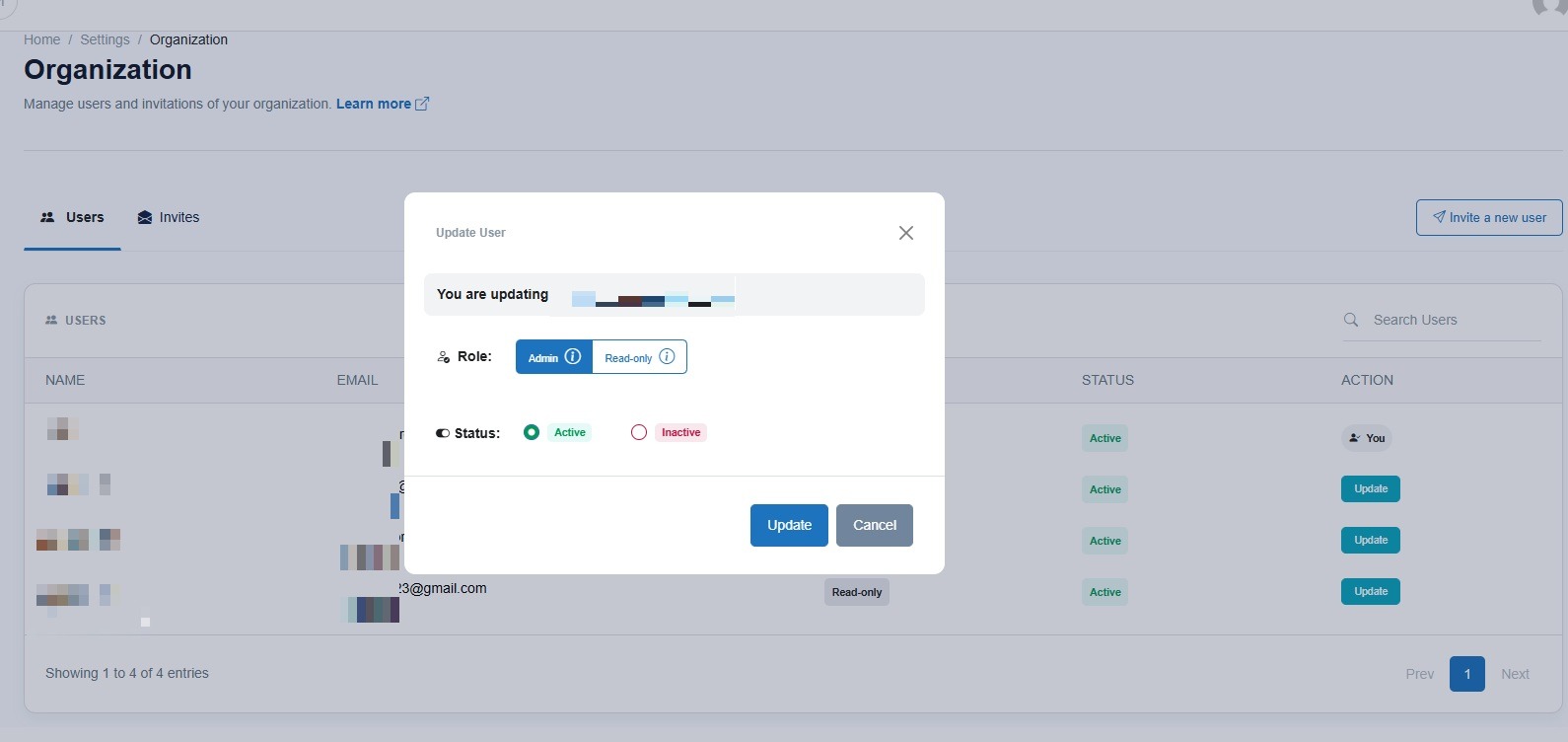Click Update button in last user row

[x=1370, y=591]
